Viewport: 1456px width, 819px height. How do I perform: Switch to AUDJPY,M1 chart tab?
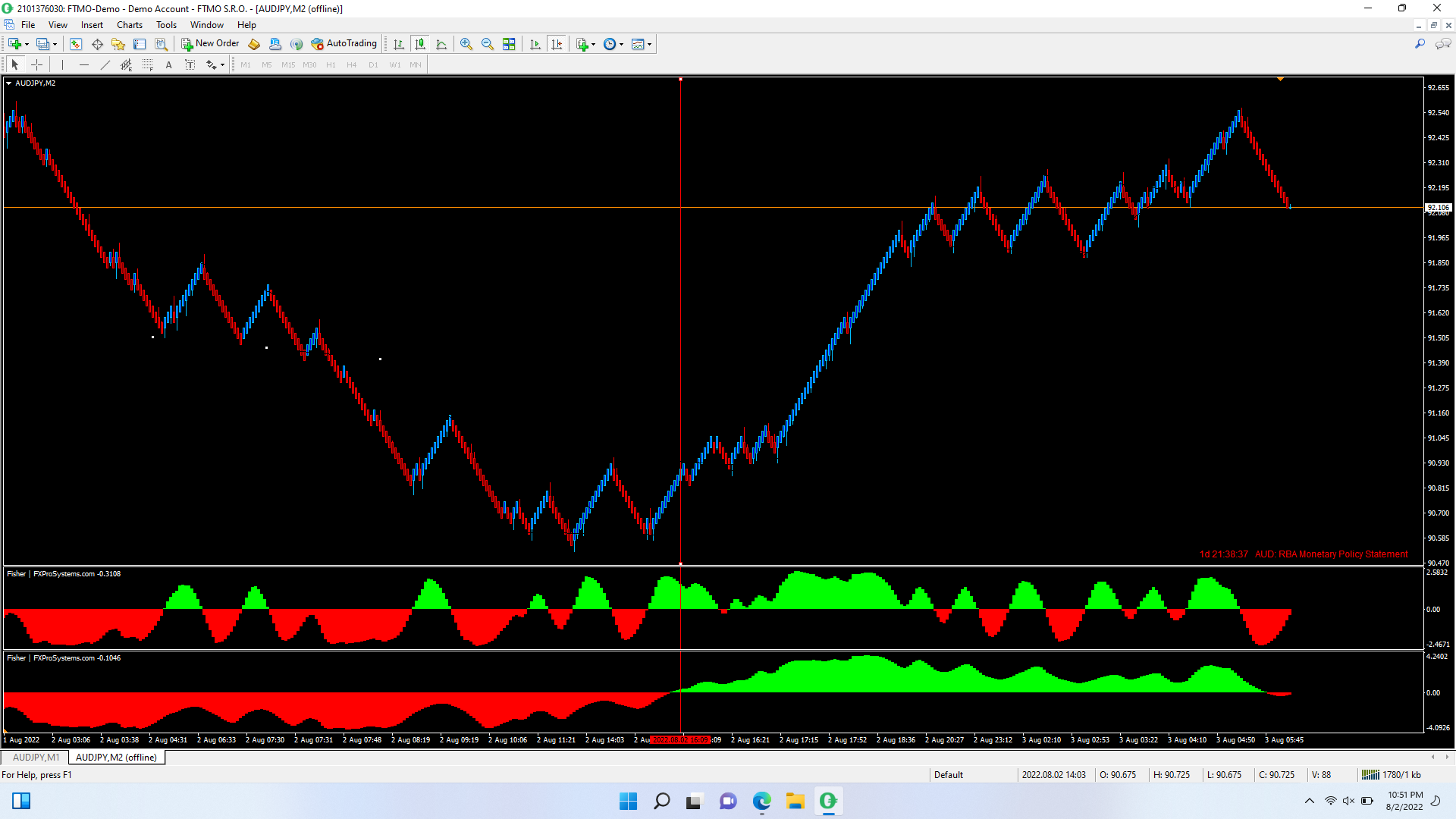pyautogui.click(x=36, y=758)
